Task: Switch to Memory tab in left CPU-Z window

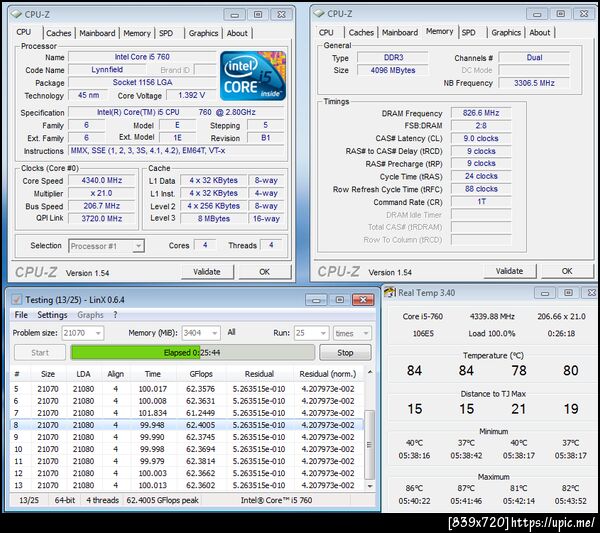Action: pyautogui.click(x=137, y=33)
